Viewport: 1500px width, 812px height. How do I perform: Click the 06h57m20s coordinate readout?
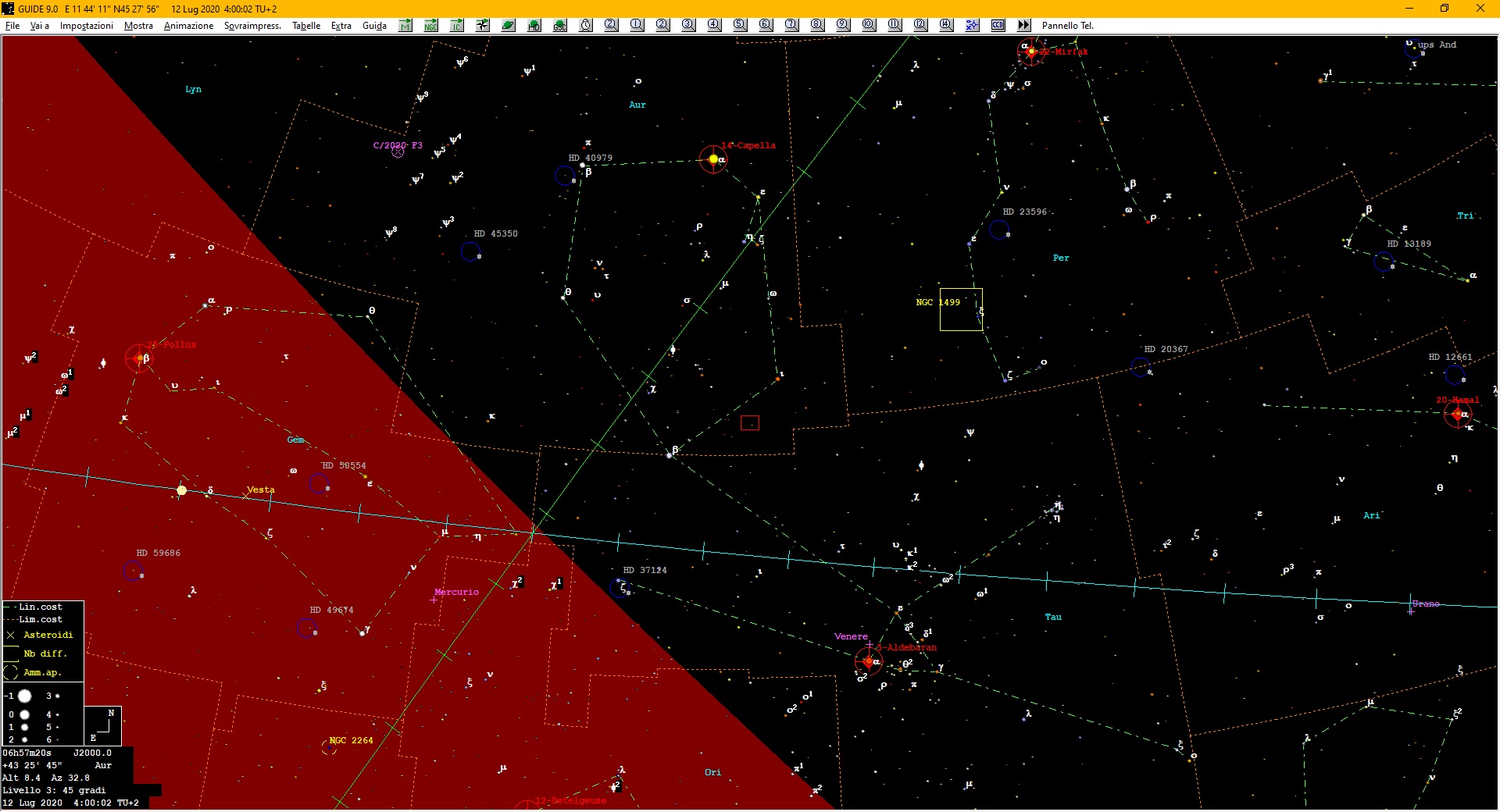27,753
